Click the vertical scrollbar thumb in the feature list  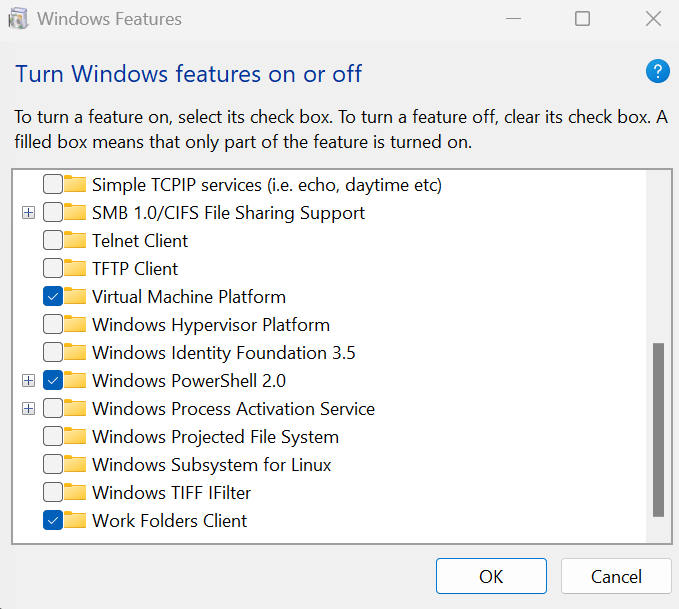pyautogui.click(x=658, y=430)
